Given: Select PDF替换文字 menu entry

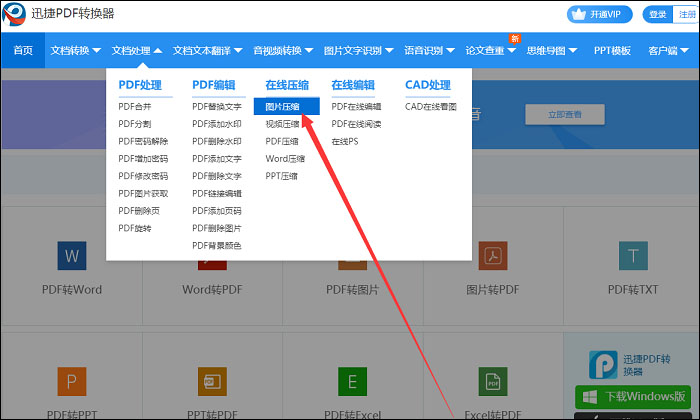Looking at the screenshot, I should pos(217,107).
